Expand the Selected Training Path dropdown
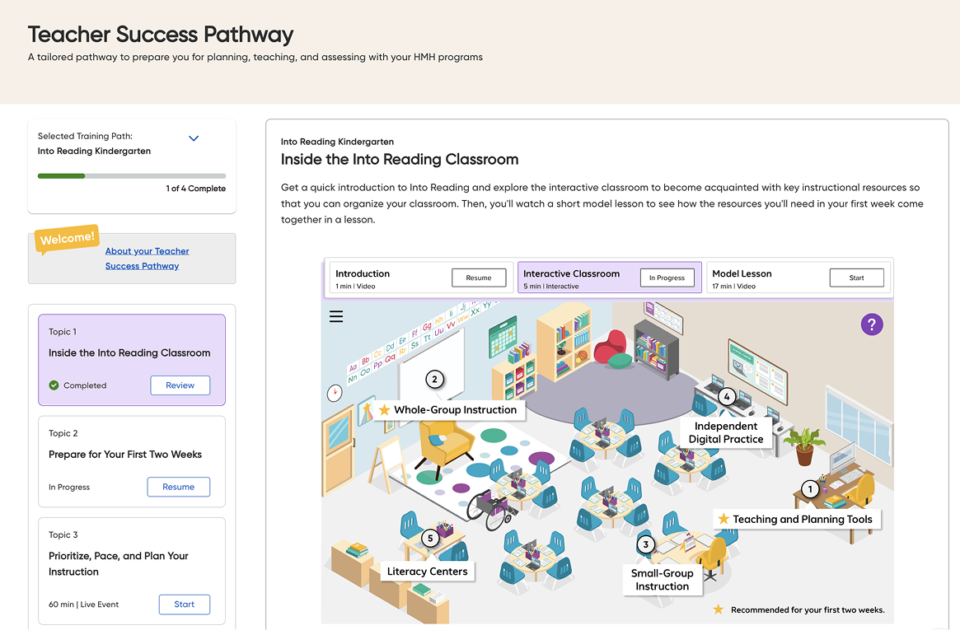Image resolution: width=960 pixels, height=630 pixels. click(194, 139)
